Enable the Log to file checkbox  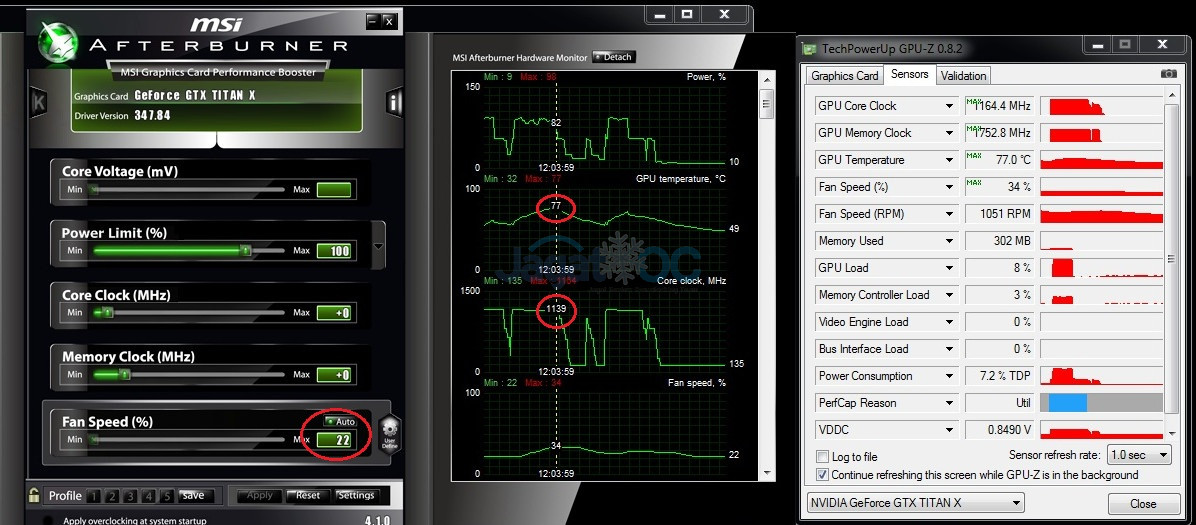coord(823,457)
